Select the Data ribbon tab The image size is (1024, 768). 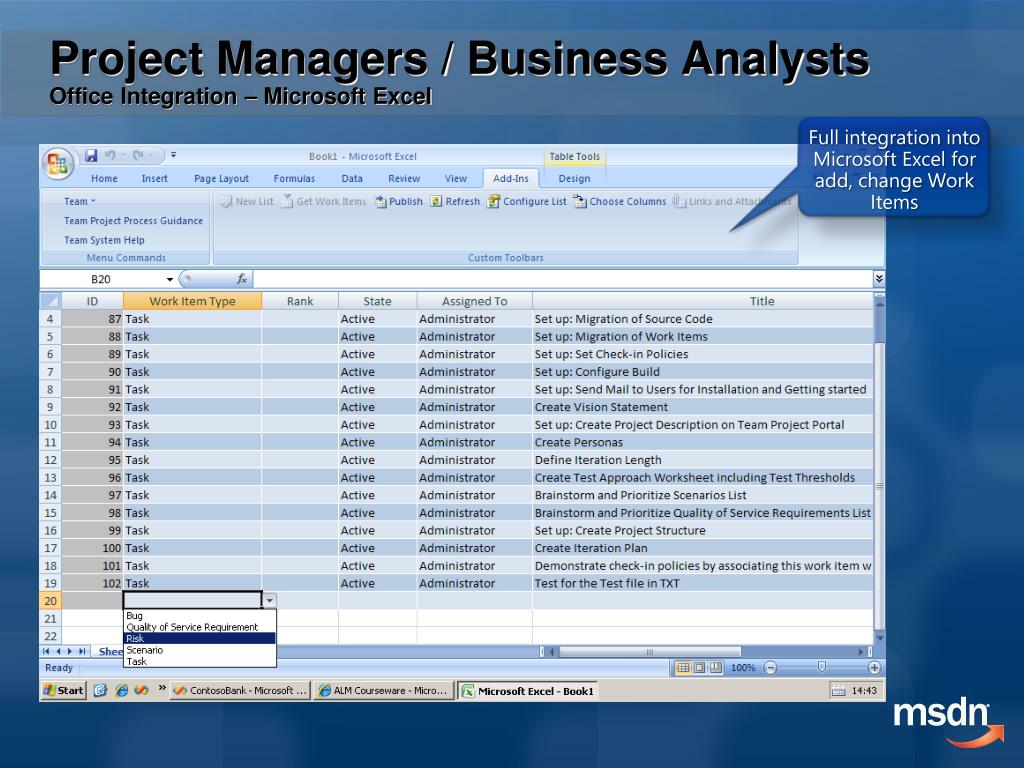[352, 178]
